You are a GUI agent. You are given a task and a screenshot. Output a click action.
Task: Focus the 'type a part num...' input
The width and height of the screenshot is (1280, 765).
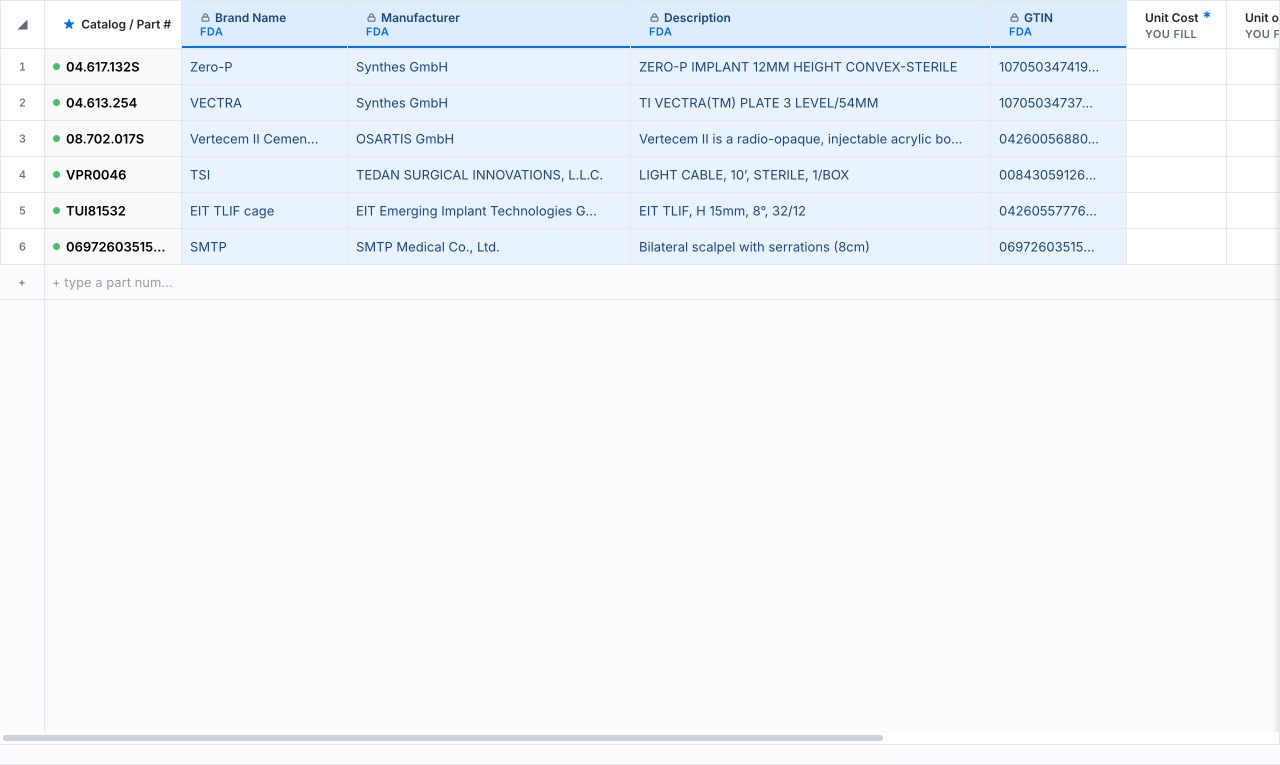(x=112, y=283)
